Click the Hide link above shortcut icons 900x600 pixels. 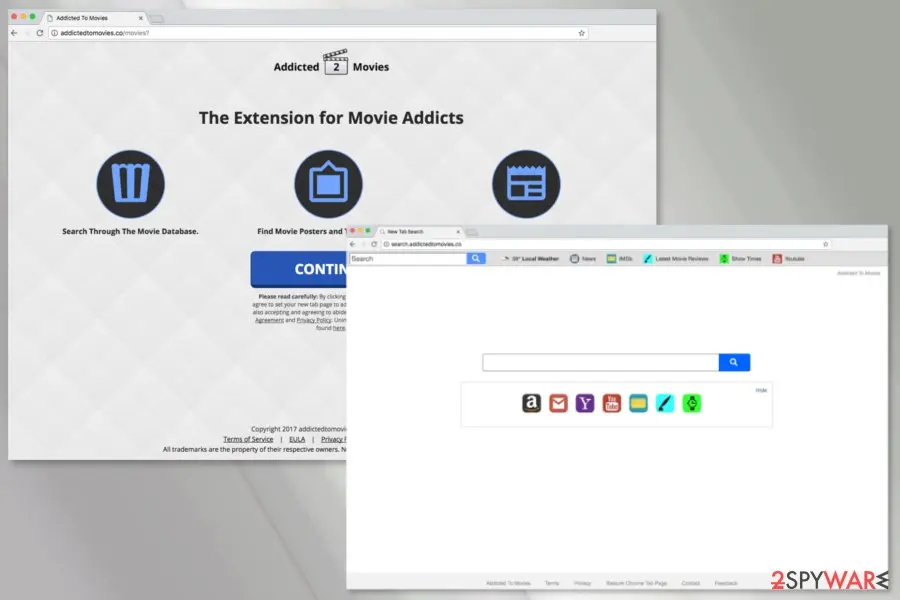click(x=761, y=390)
